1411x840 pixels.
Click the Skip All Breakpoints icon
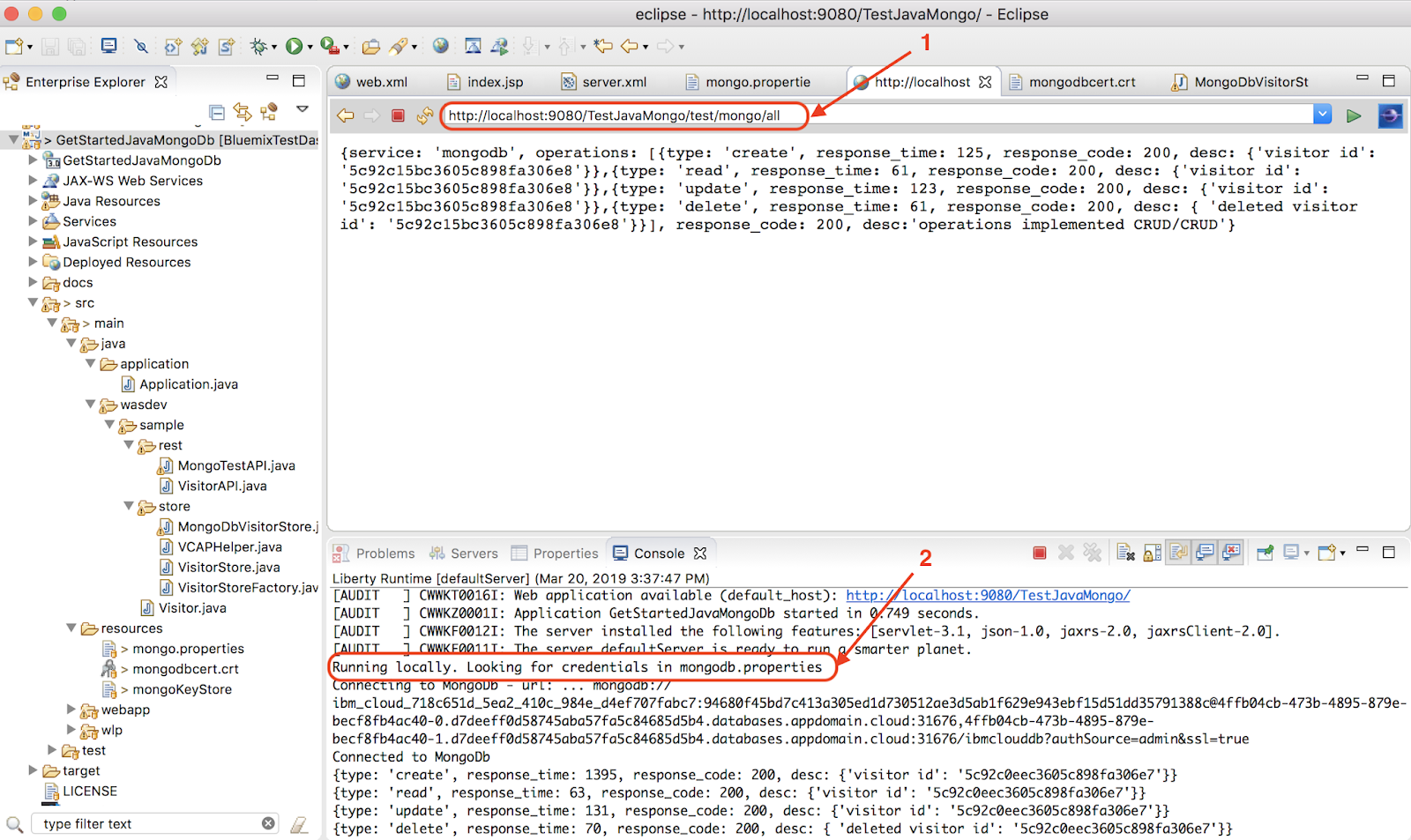click(x=141, y=47)
